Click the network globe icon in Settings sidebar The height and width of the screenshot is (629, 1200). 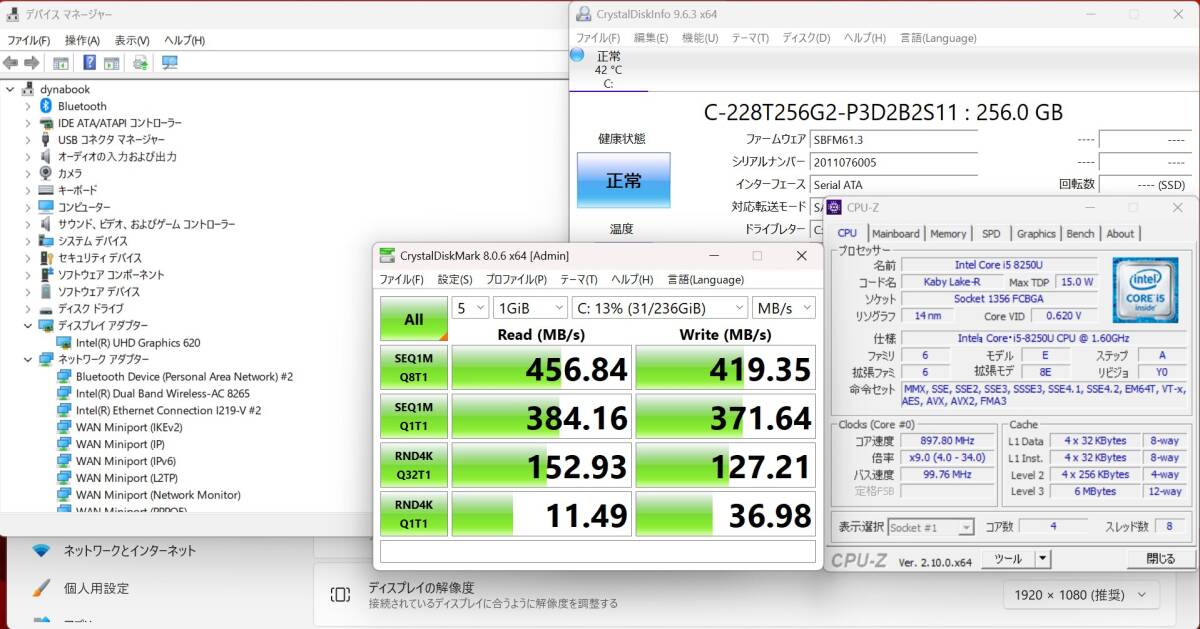41,550
